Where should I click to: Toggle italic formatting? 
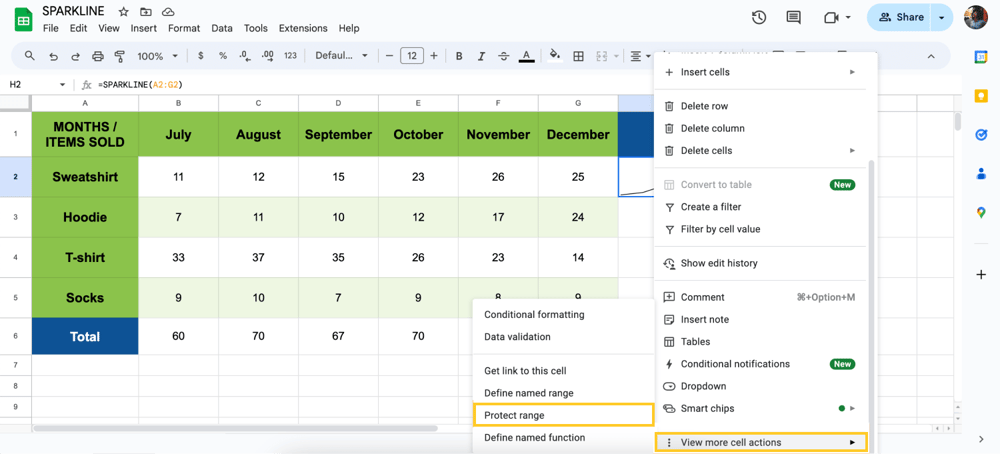(481, 56)
